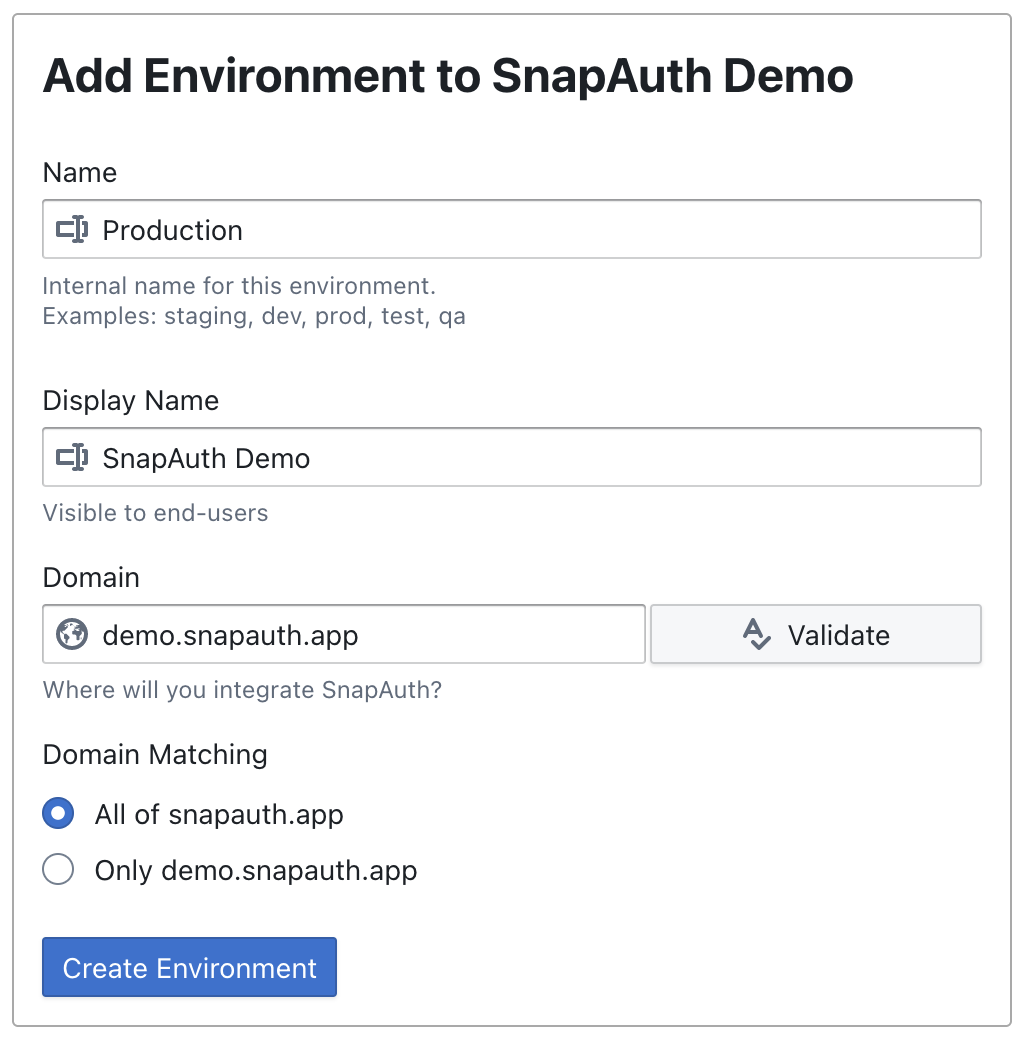Focus the Name input containing Production
Screen dimensions: 1025x1043
pyautogui.click(x=512, y=229)
